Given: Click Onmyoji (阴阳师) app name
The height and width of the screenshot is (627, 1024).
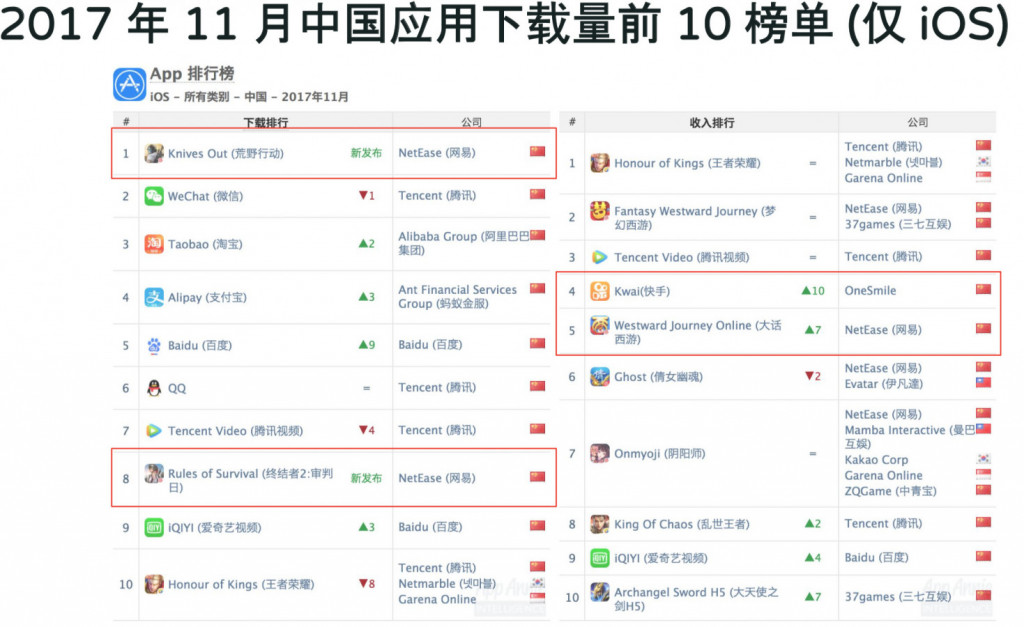Looking at the screenshot, I should click(x=660, y=454).
